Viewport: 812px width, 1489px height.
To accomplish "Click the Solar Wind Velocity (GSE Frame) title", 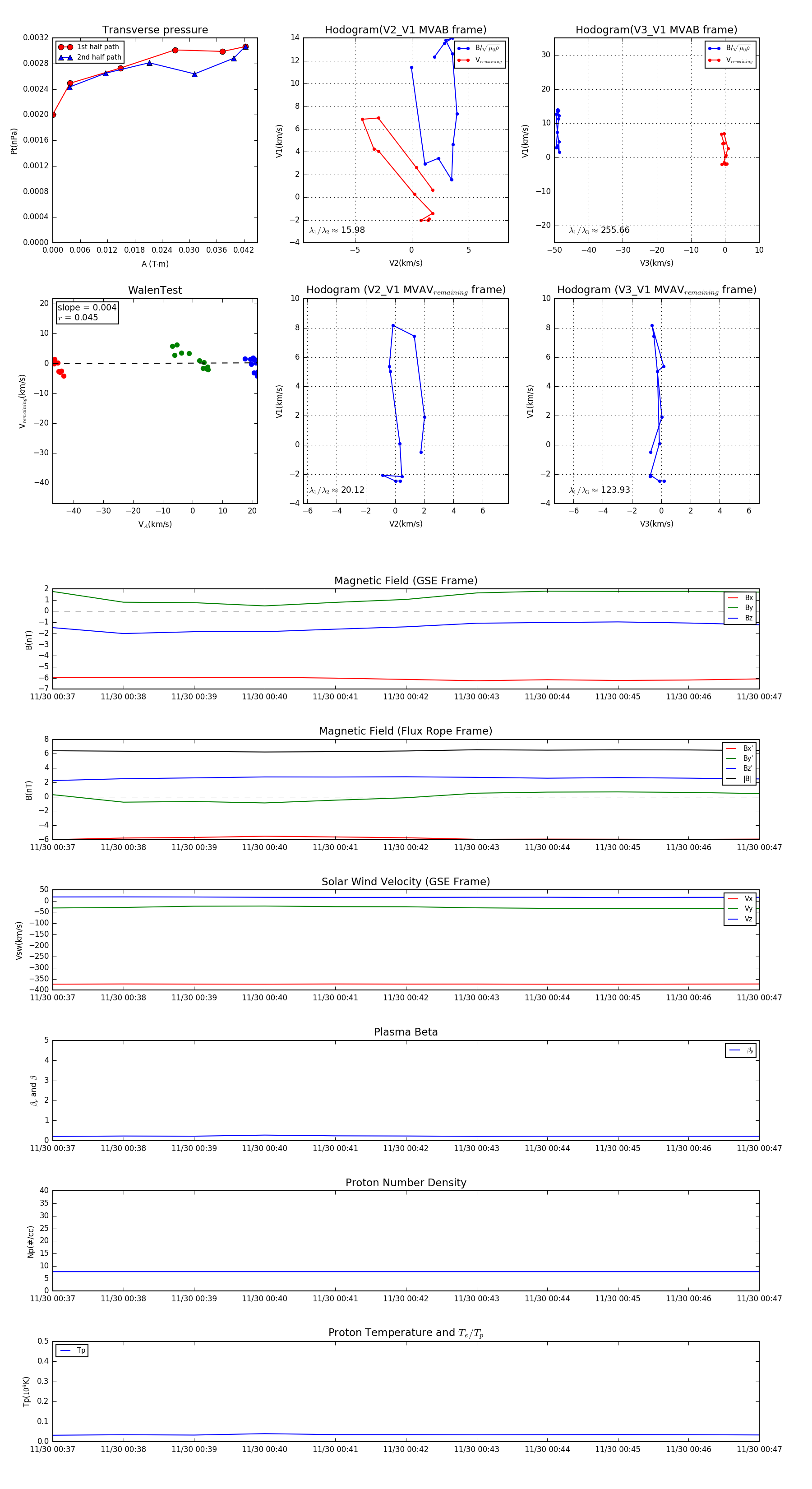I will [x=406, y=882].
